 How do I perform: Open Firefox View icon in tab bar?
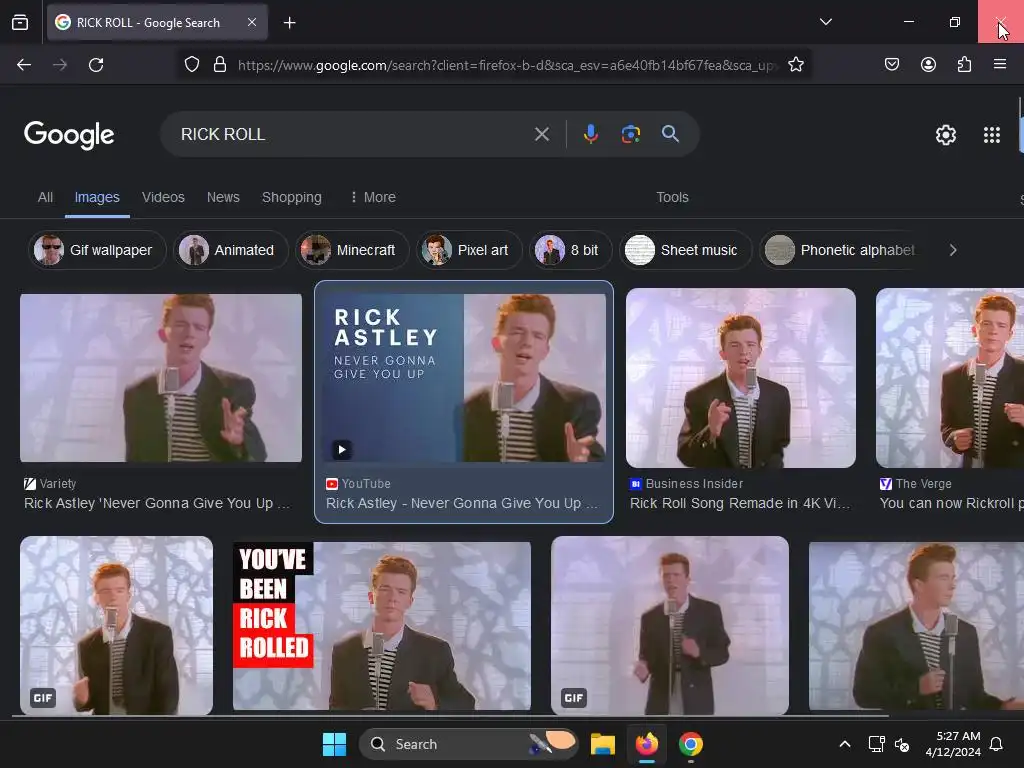point(20,22)
